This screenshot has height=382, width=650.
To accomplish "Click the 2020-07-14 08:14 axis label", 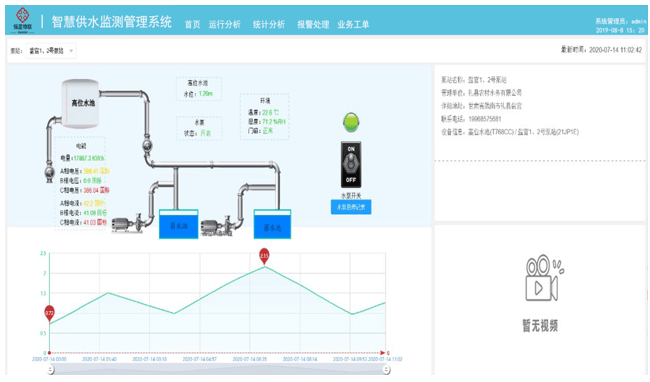I will click(x=300, y=359).
